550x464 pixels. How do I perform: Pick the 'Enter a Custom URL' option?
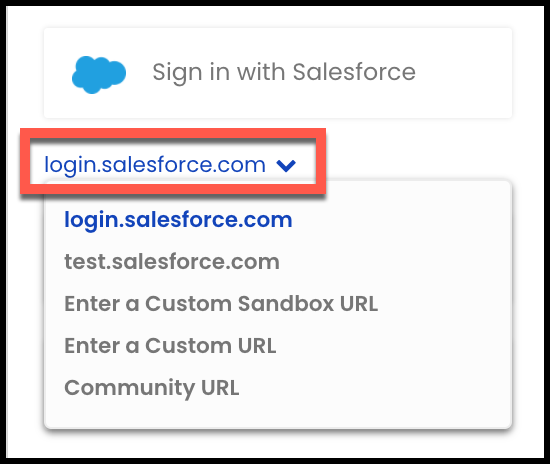170,346
